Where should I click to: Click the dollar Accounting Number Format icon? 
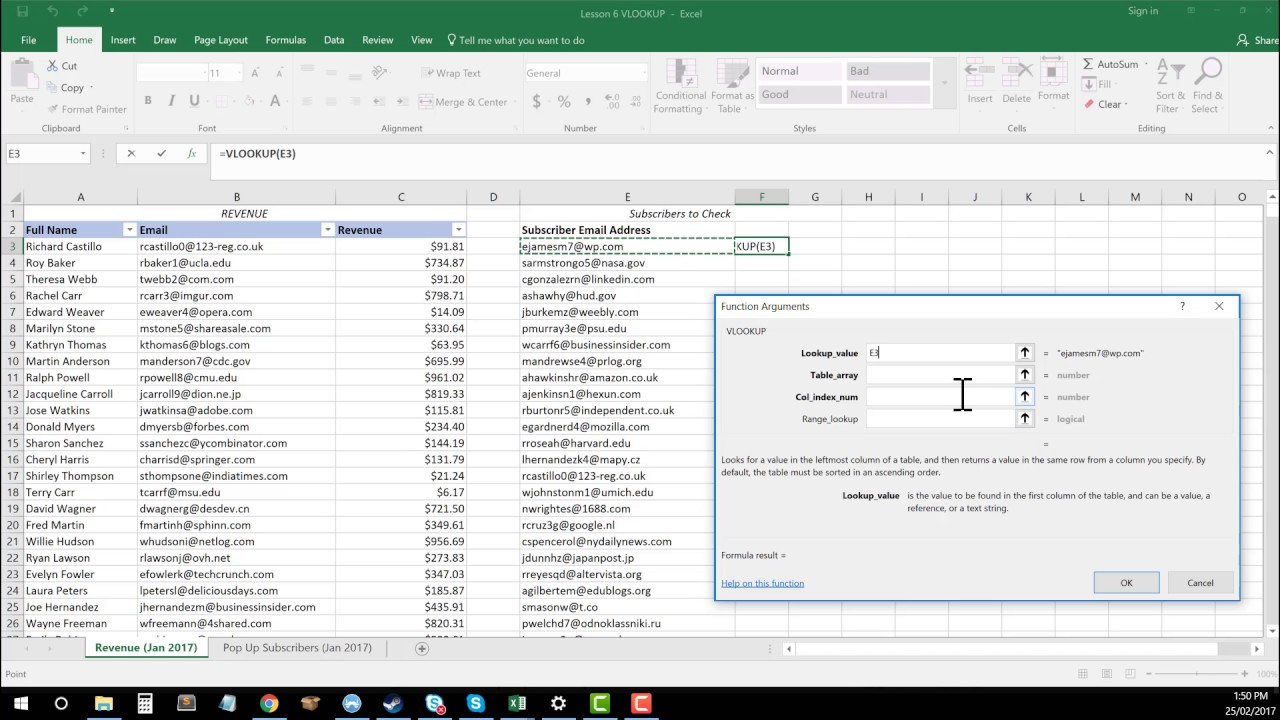[537, 101]
